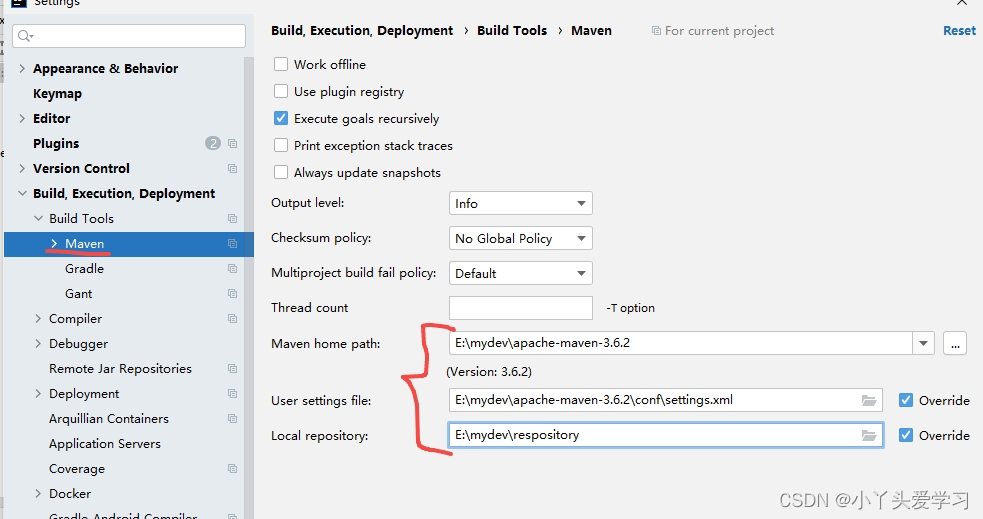The height and width of the screenshot is (519, 983).
Task: Close the Settings dialog
Action: click(962, 3)
